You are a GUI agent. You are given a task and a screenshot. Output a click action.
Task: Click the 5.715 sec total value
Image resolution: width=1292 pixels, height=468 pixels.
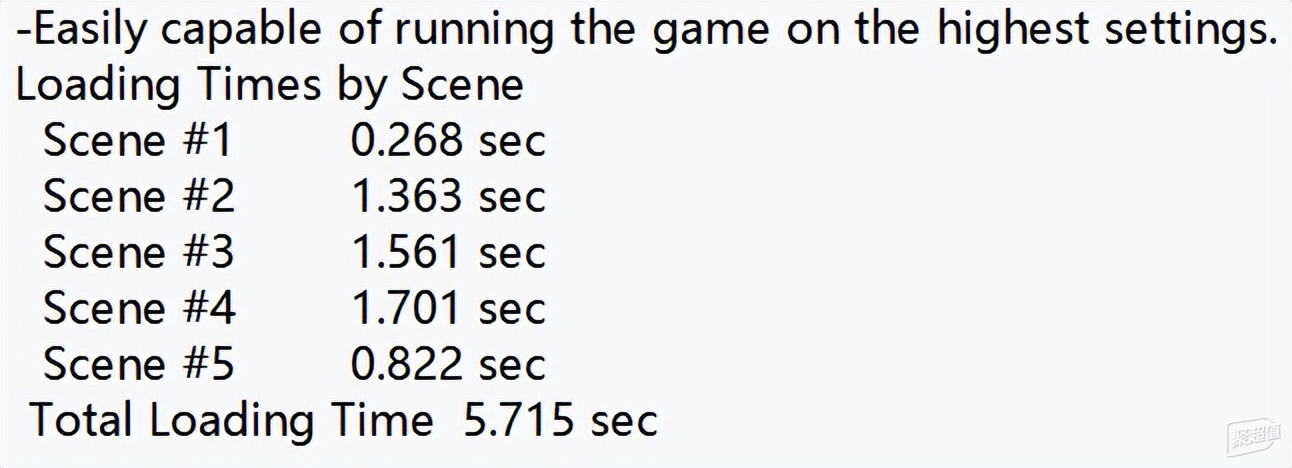click(561, 420)
